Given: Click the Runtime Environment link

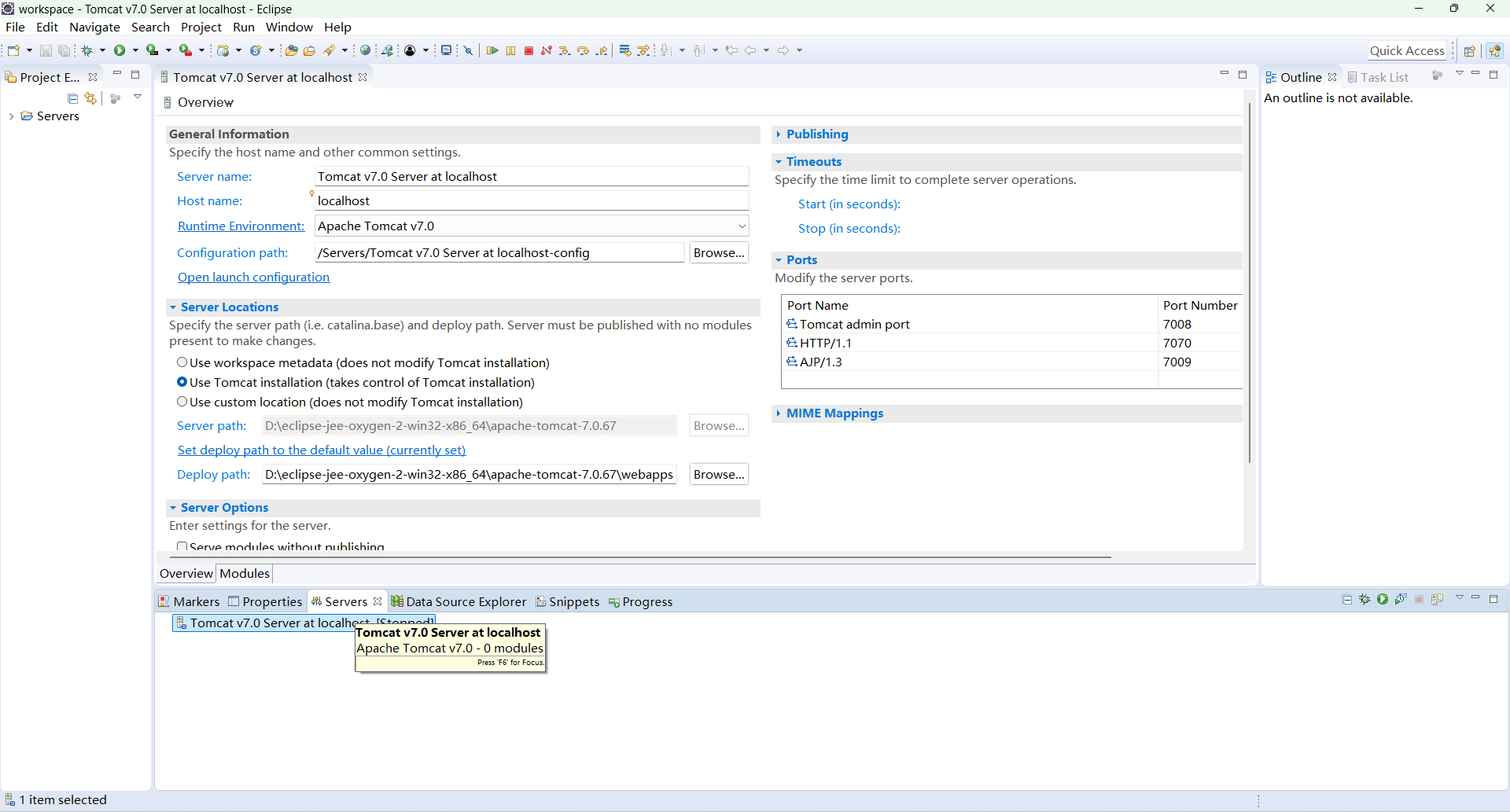Looking at the screenshot, I should [241, 226].
